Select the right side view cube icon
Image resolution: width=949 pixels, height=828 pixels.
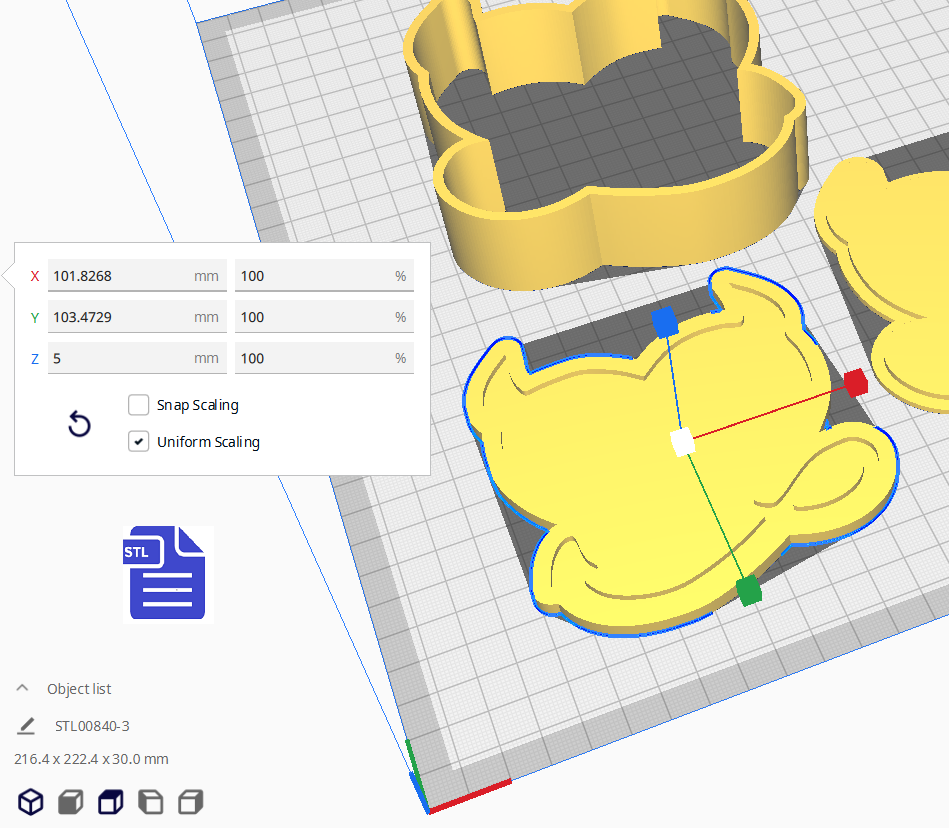click(x=190, y=801)
